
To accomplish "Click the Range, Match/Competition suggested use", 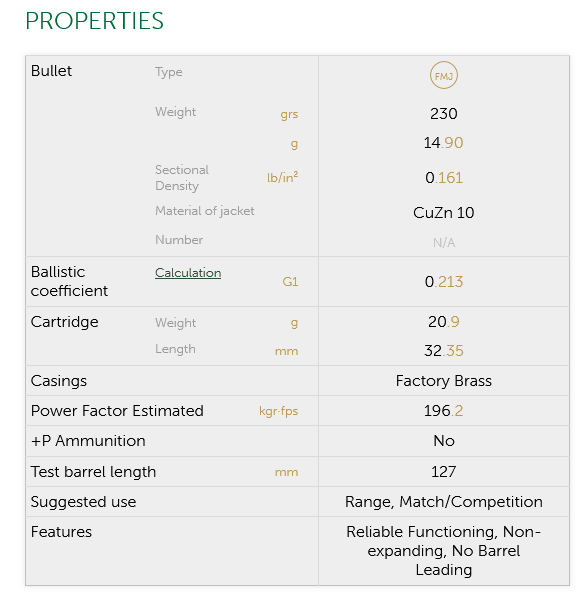I will click(x=444, y=502).
